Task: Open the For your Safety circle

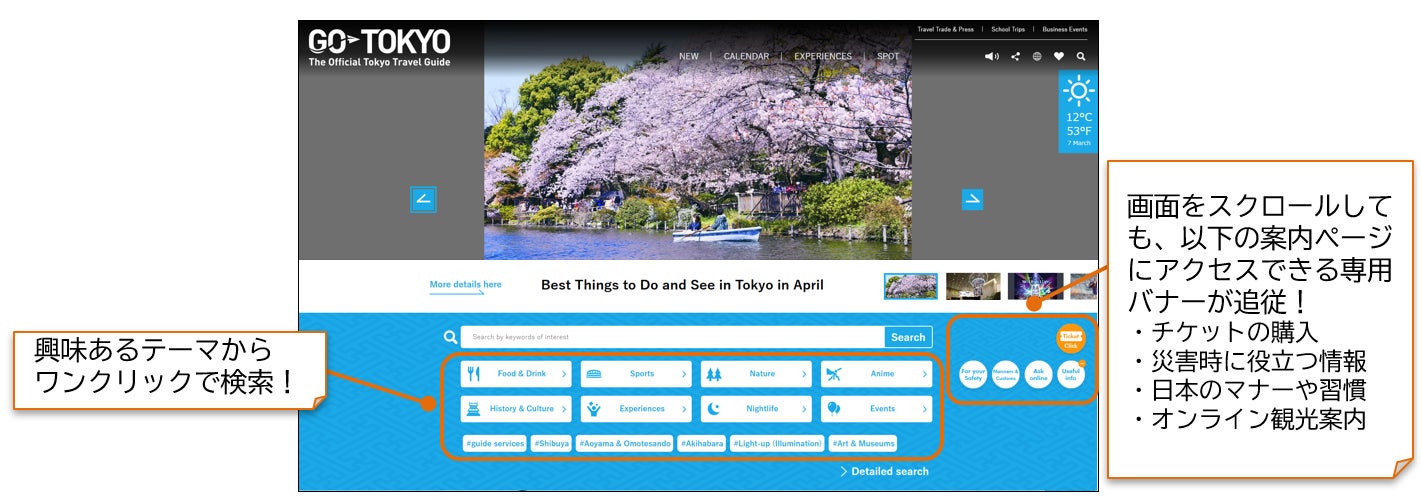Action: [973, 375]
